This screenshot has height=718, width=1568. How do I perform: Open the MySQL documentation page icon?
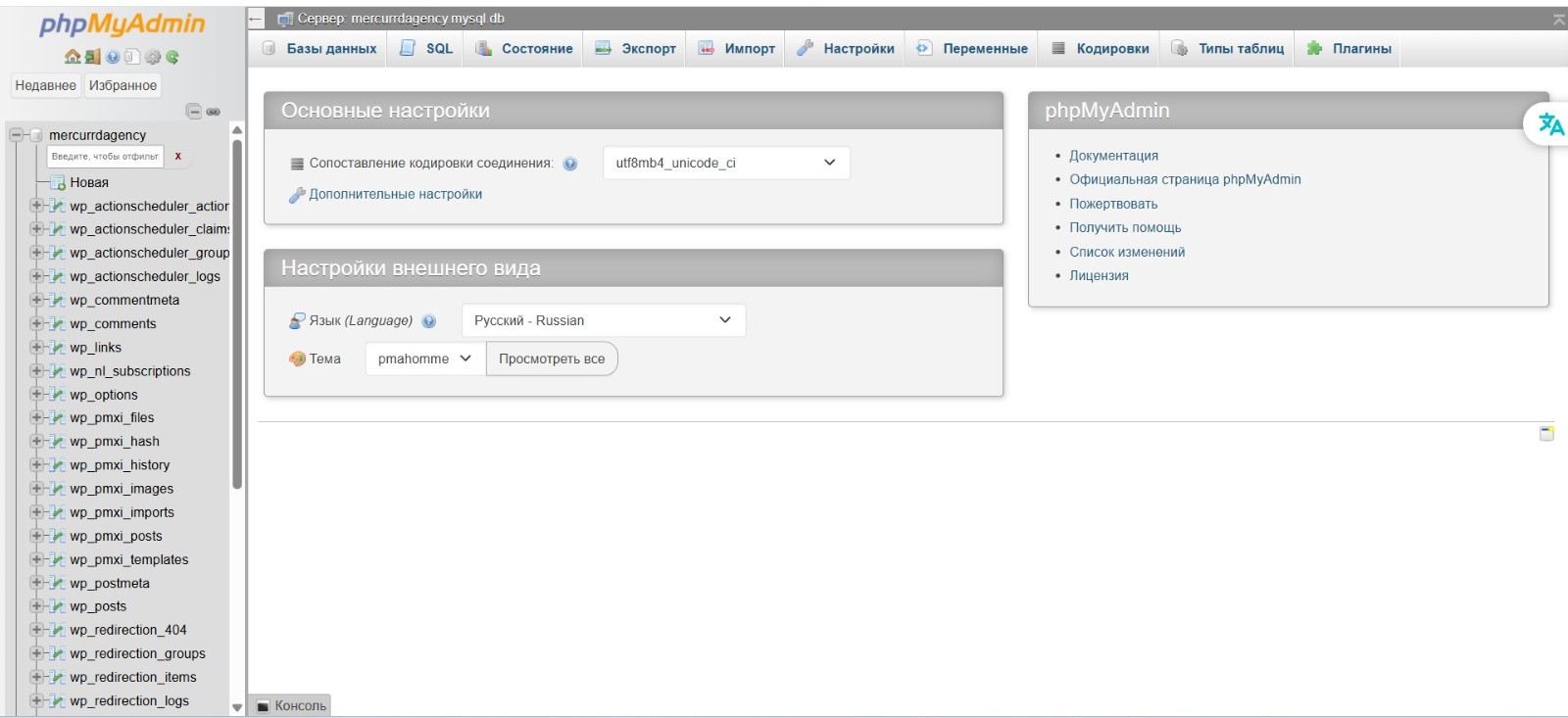(x=132, y=57)
